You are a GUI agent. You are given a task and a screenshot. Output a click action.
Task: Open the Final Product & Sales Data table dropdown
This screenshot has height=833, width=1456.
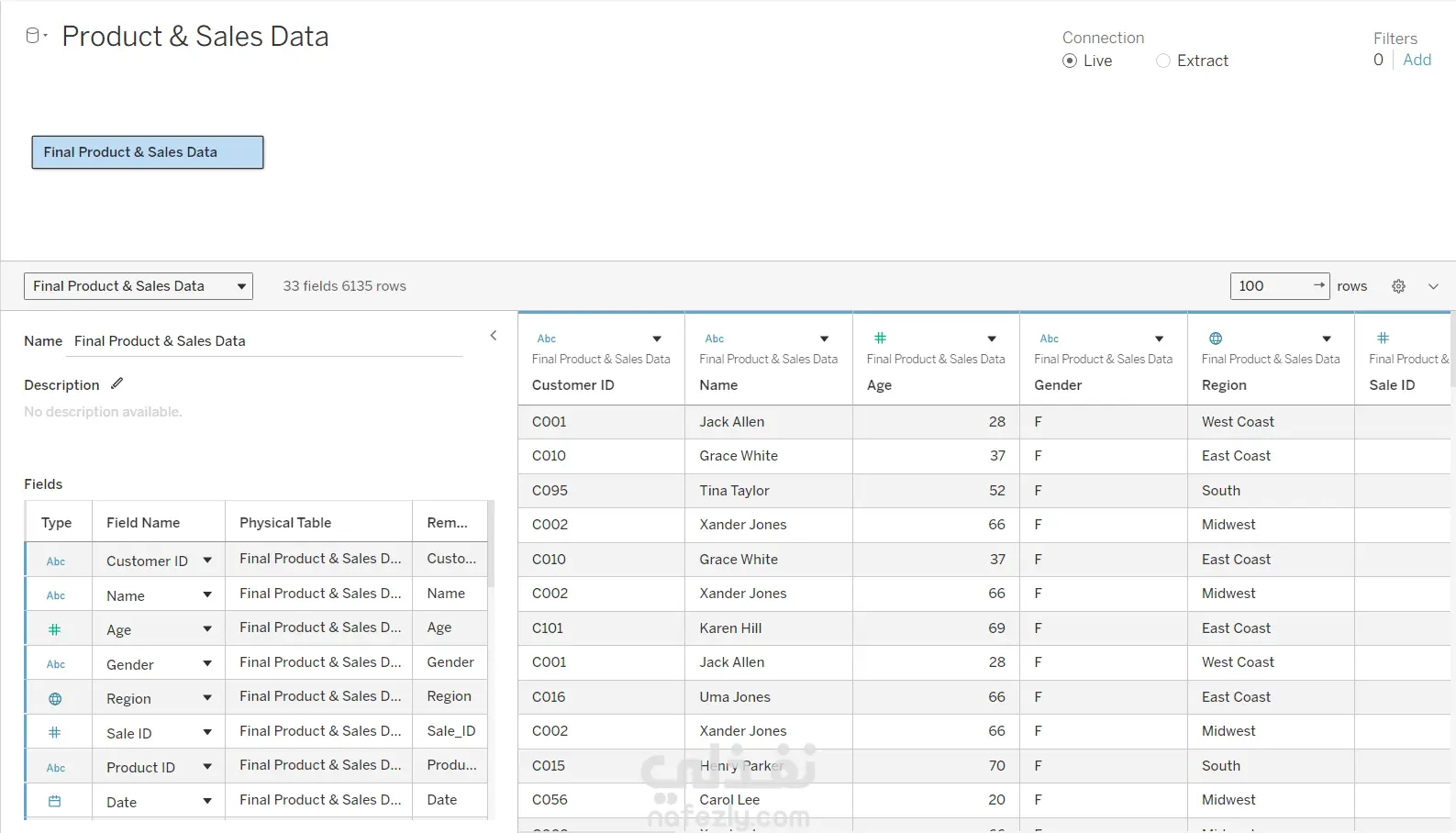tap(139, 286)
